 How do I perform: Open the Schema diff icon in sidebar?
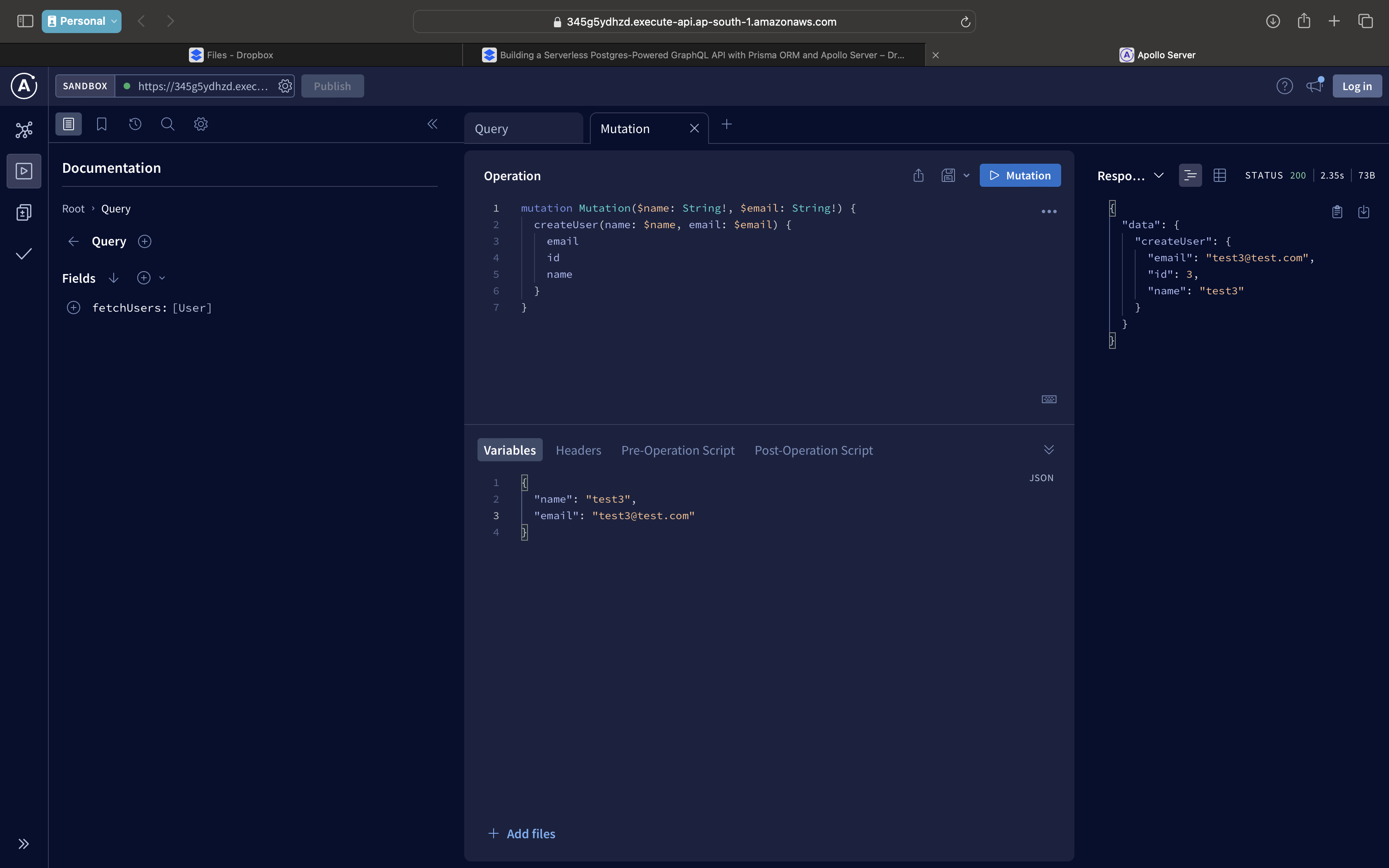tap(24, 212)
